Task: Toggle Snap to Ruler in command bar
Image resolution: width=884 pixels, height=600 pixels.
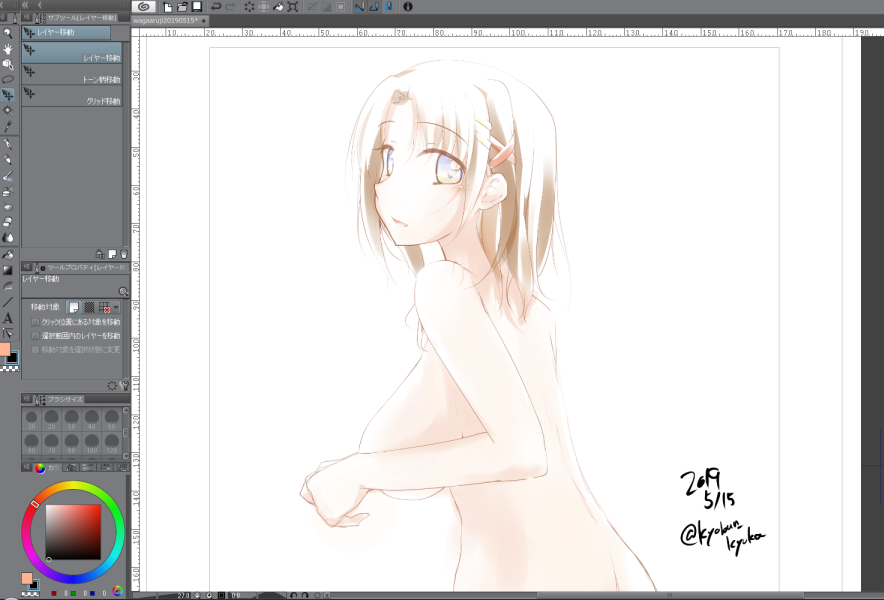Action: pos(359,7)
